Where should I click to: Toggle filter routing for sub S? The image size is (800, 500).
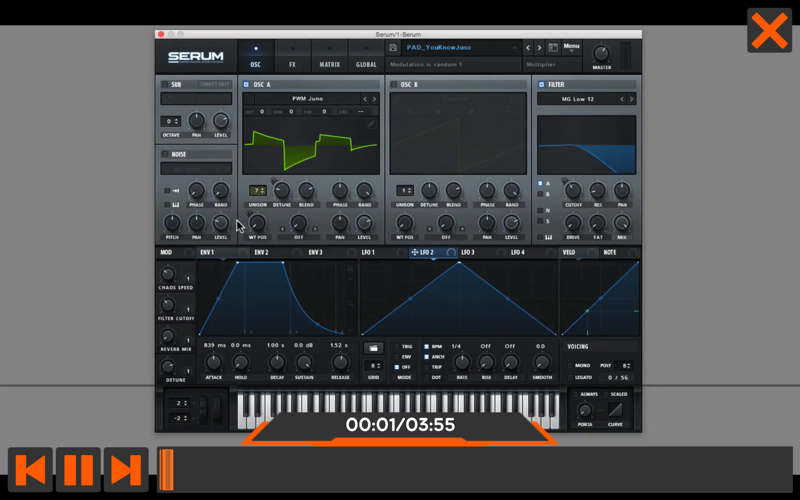coord(540,221)
